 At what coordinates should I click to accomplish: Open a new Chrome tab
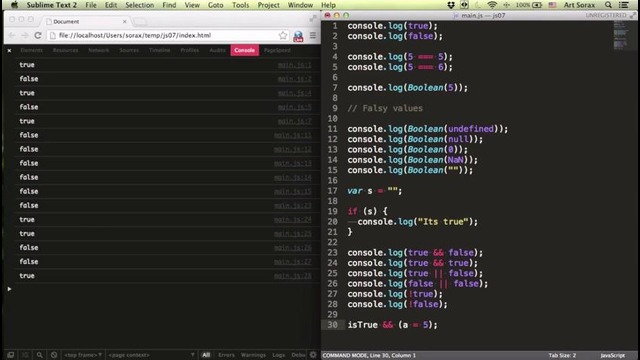pos(140,21)
